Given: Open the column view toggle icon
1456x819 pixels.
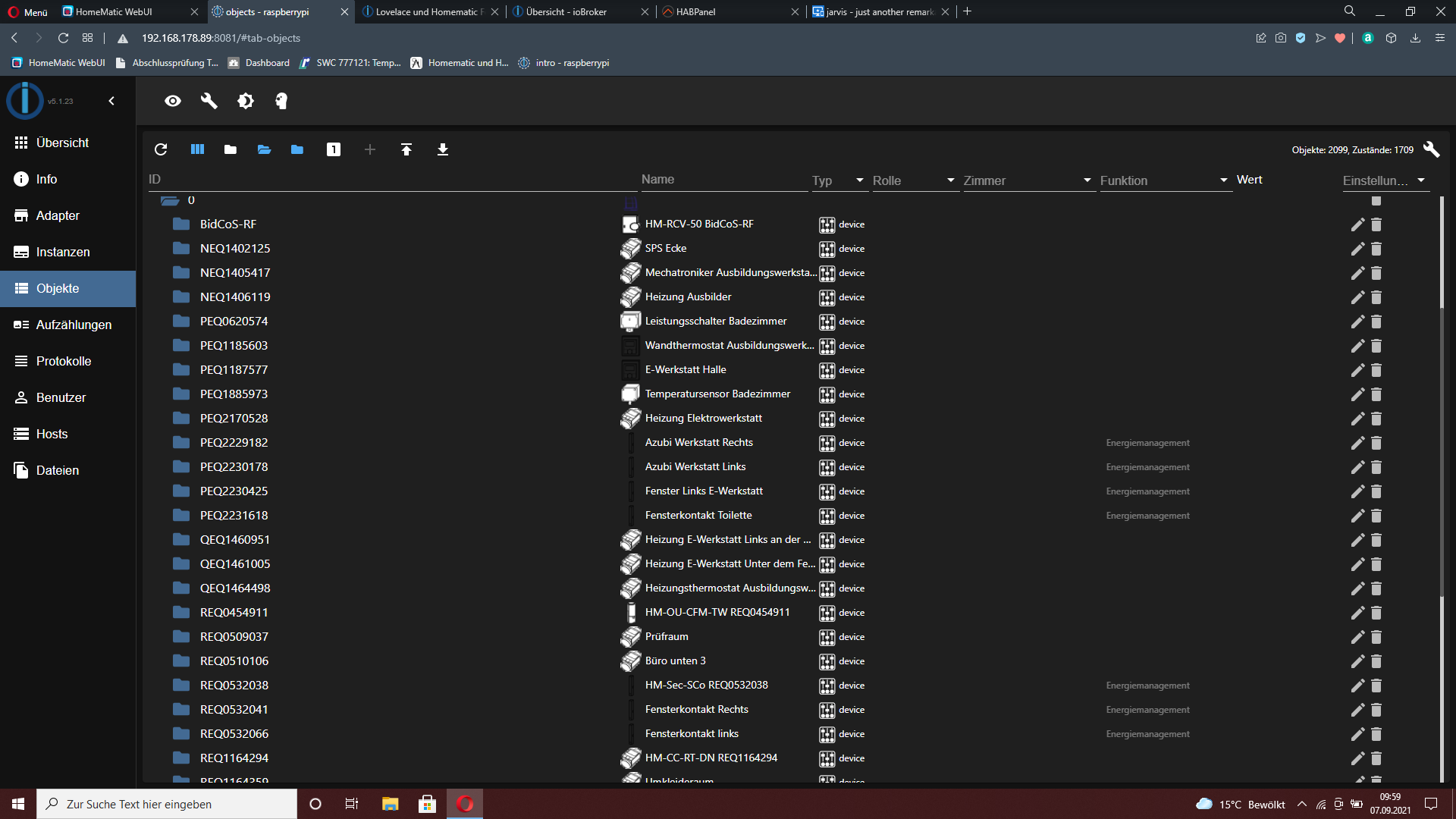Looking at the screenshot, I should 197,149.
